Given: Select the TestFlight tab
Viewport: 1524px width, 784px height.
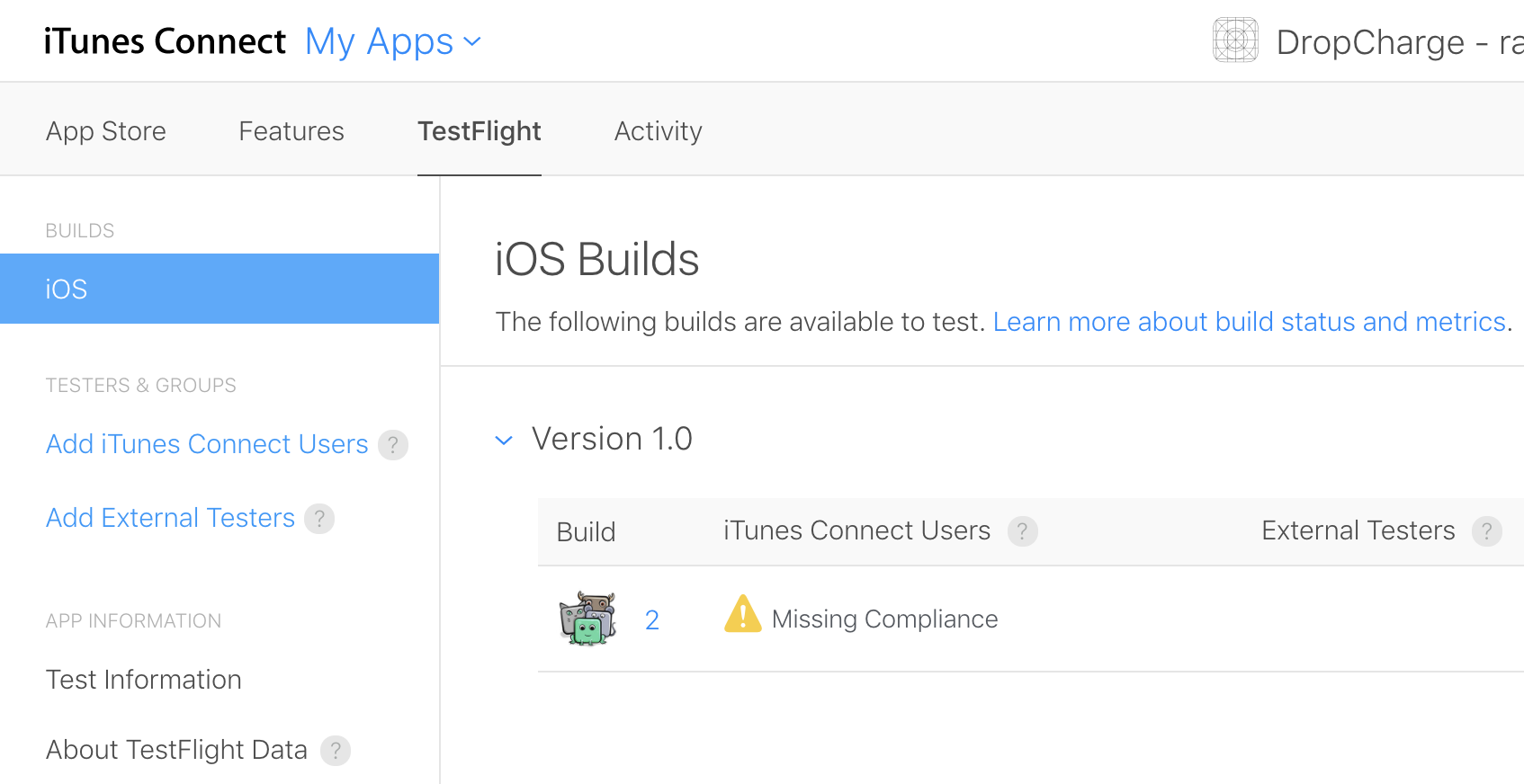Looking at the screenshot, I should (479, 131).
